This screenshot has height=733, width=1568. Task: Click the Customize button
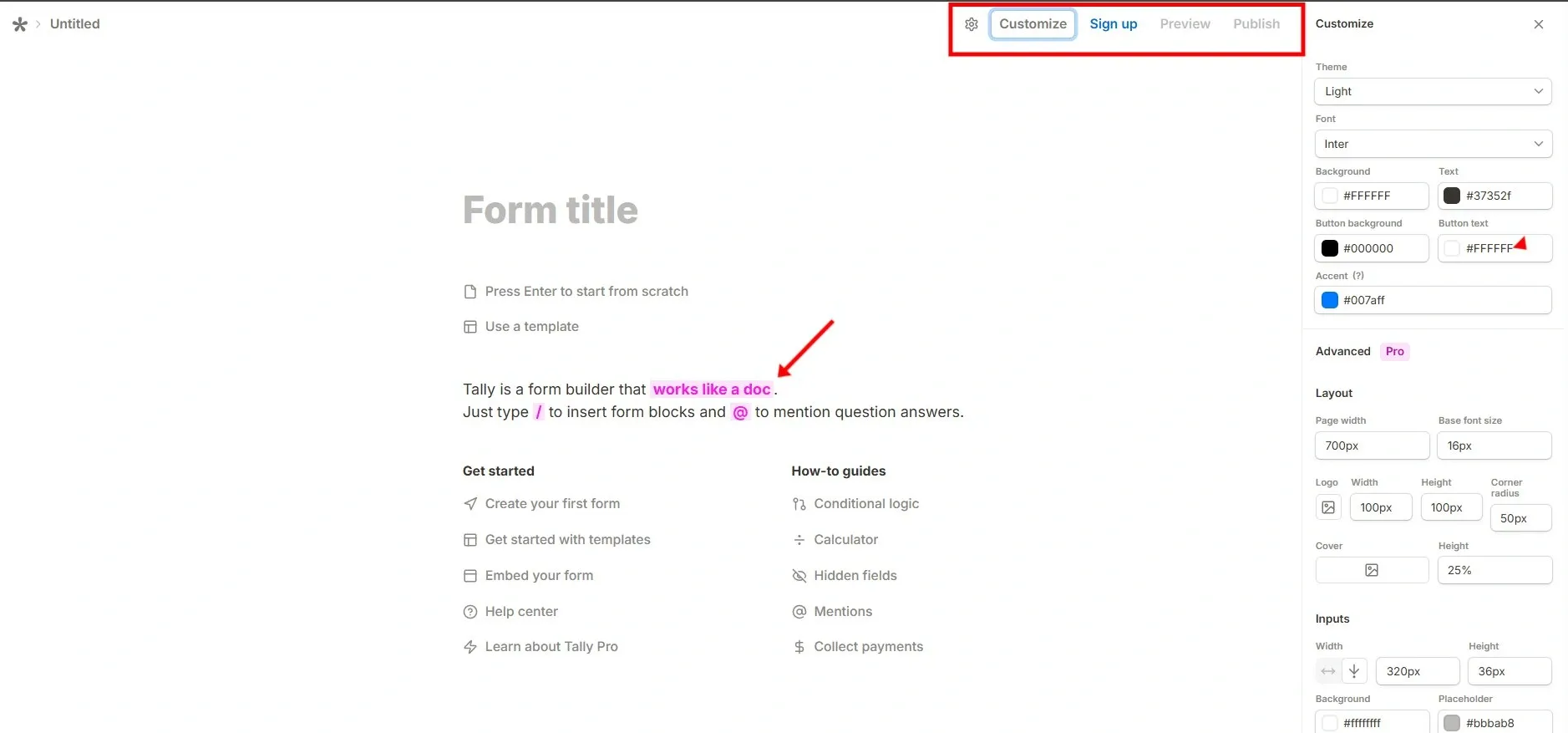(x=1033, y=24)
